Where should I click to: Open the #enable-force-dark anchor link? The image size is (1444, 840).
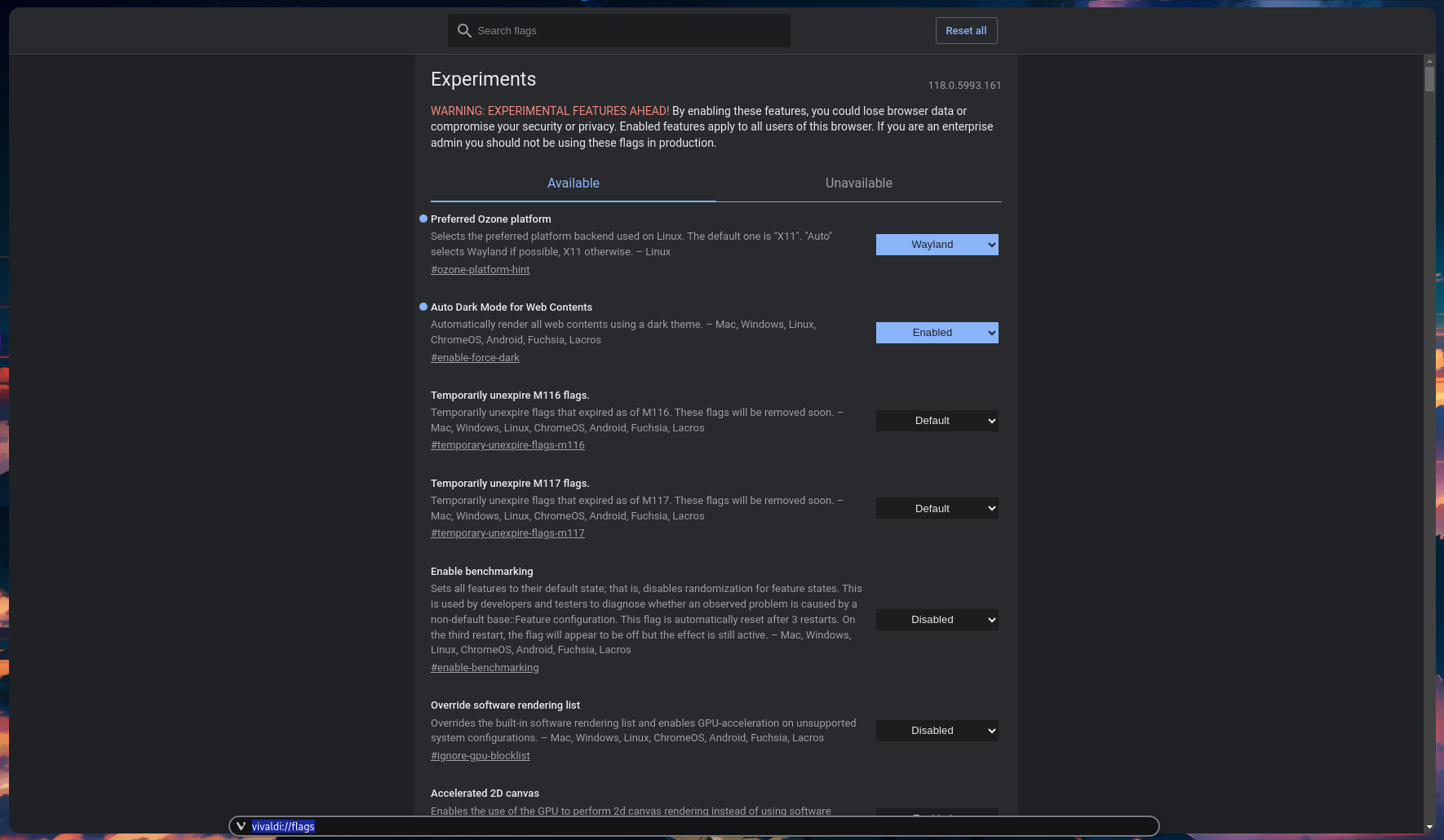point(475,358)
